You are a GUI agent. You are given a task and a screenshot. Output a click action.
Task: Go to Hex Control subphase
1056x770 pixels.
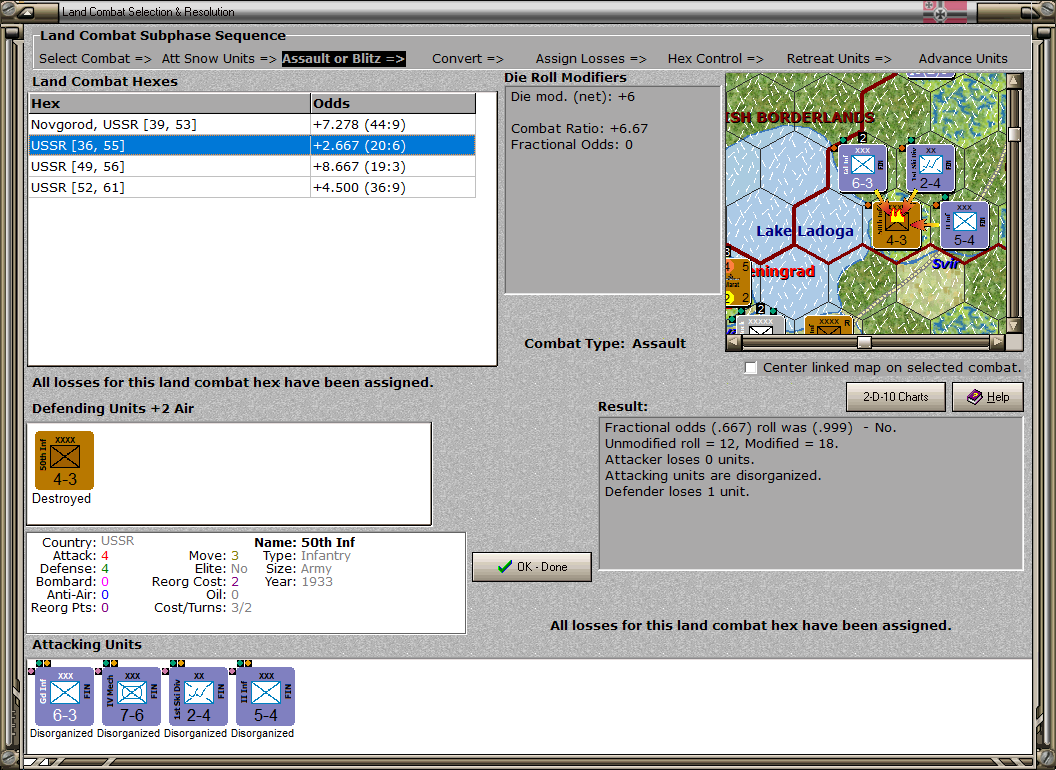point(715,59)
